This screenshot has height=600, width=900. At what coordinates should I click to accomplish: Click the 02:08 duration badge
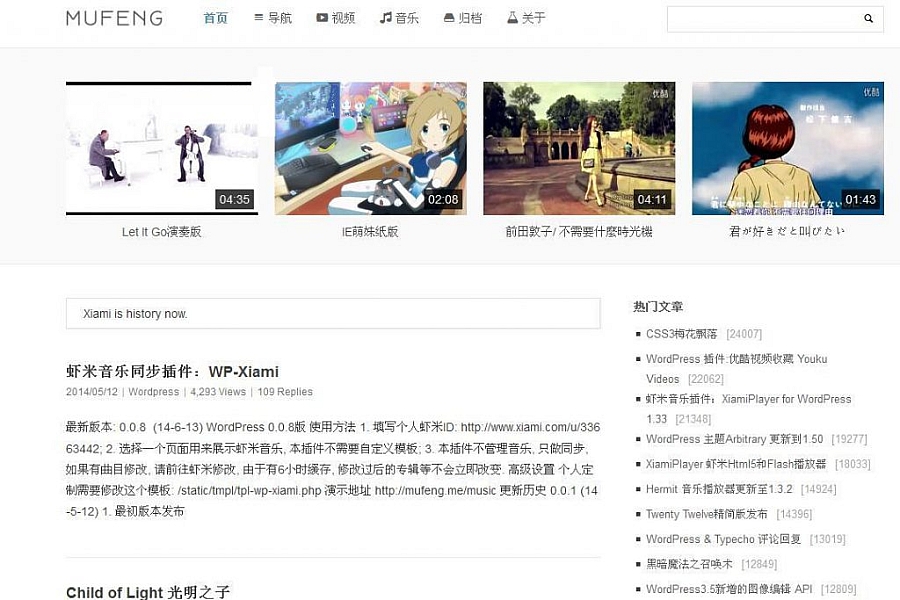coord(443,199)
